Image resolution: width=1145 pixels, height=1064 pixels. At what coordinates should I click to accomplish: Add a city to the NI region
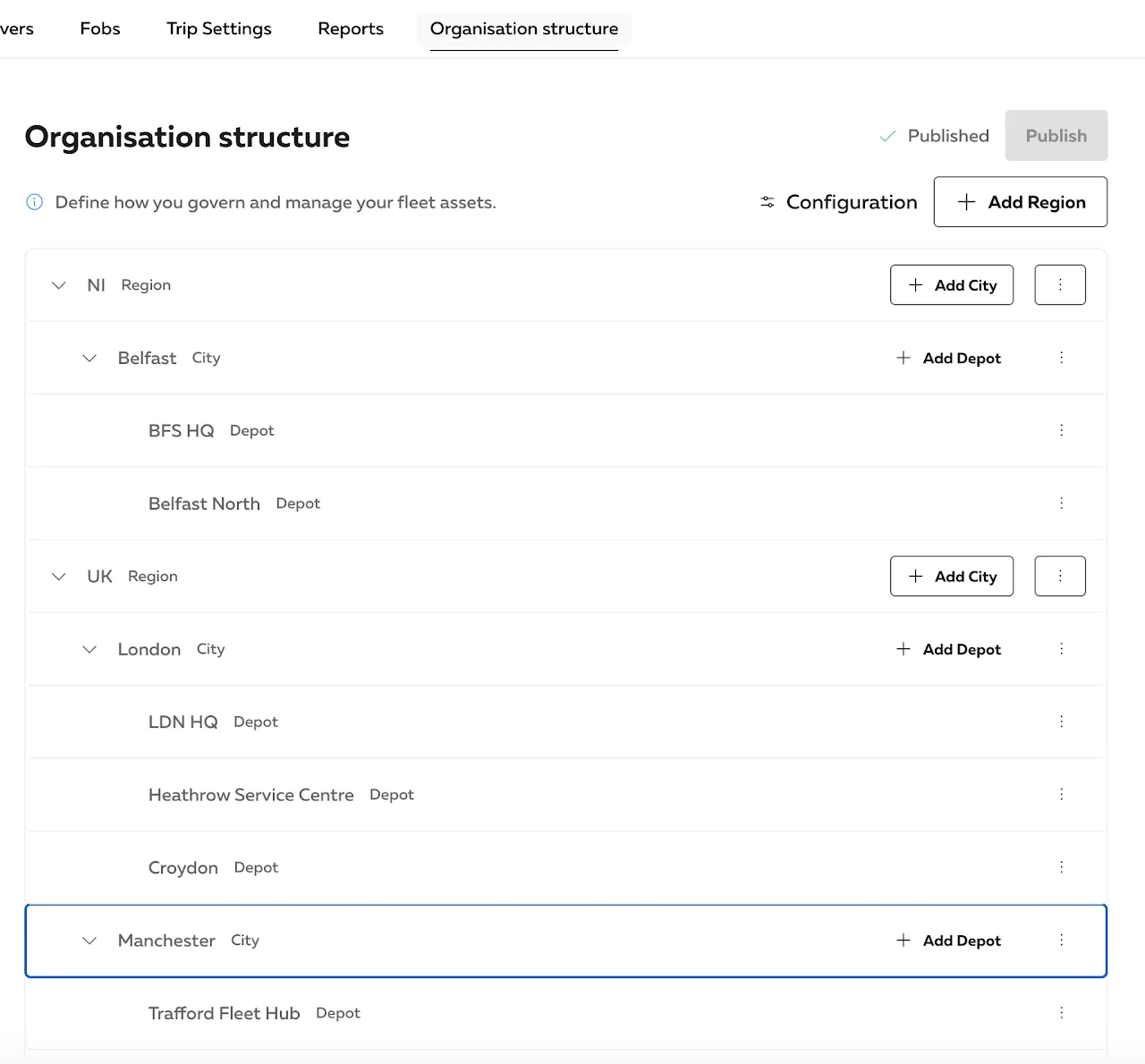point(952,285)
